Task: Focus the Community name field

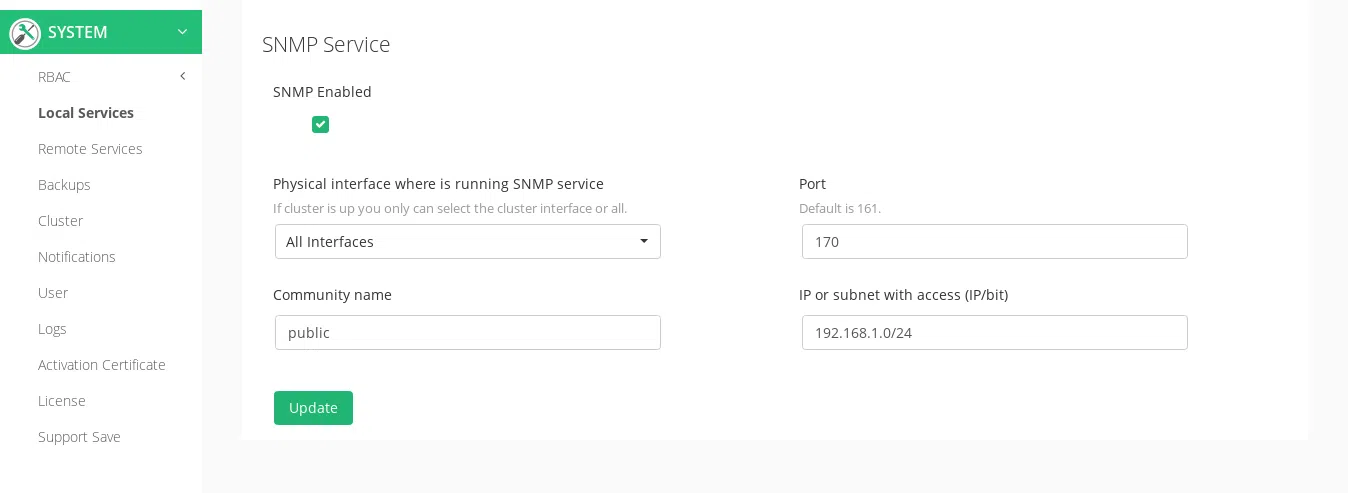Action: [x=467, y=333]
